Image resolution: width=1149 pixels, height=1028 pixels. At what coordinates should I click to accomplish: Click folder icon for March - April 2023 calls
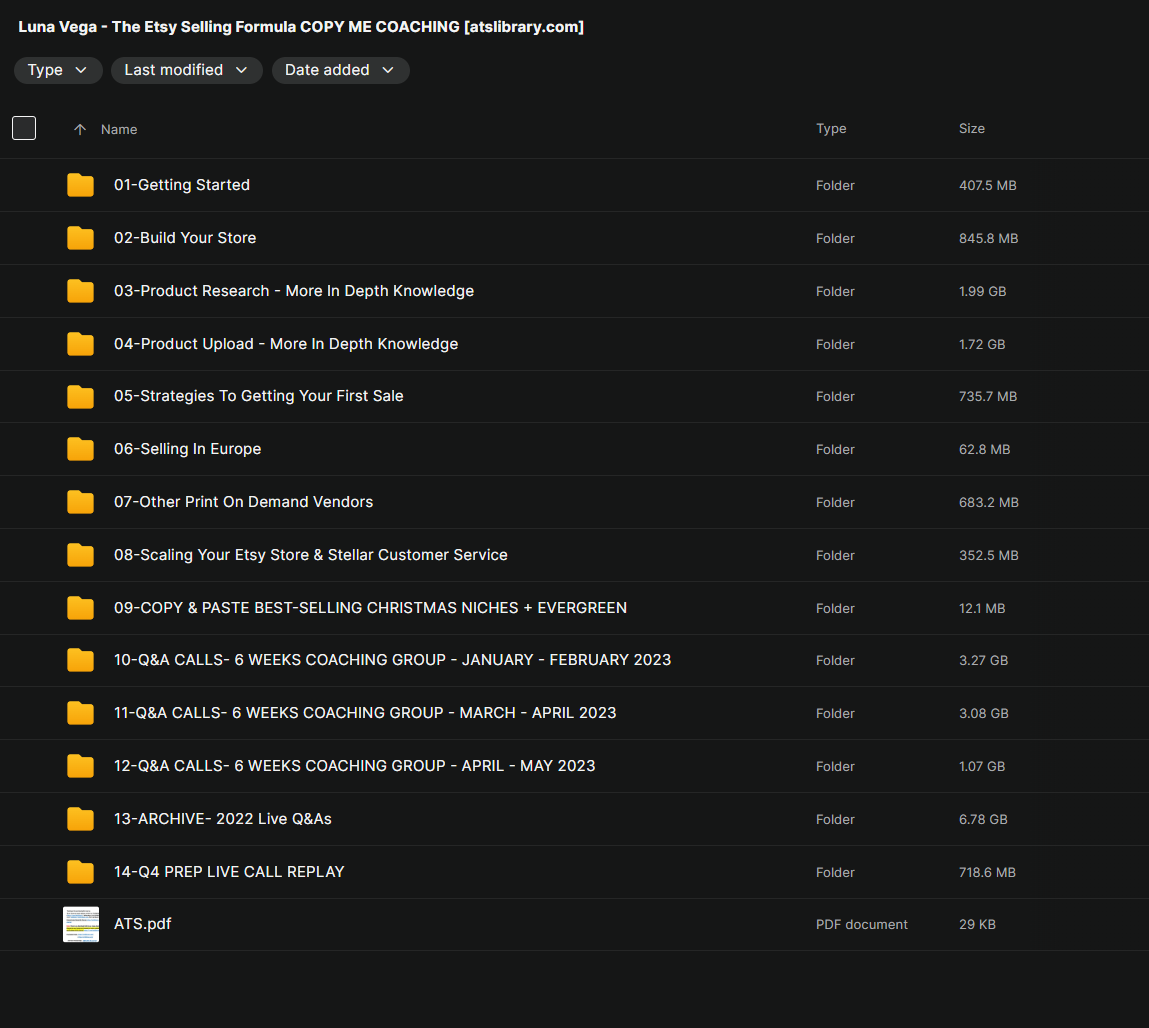(81, 713)
